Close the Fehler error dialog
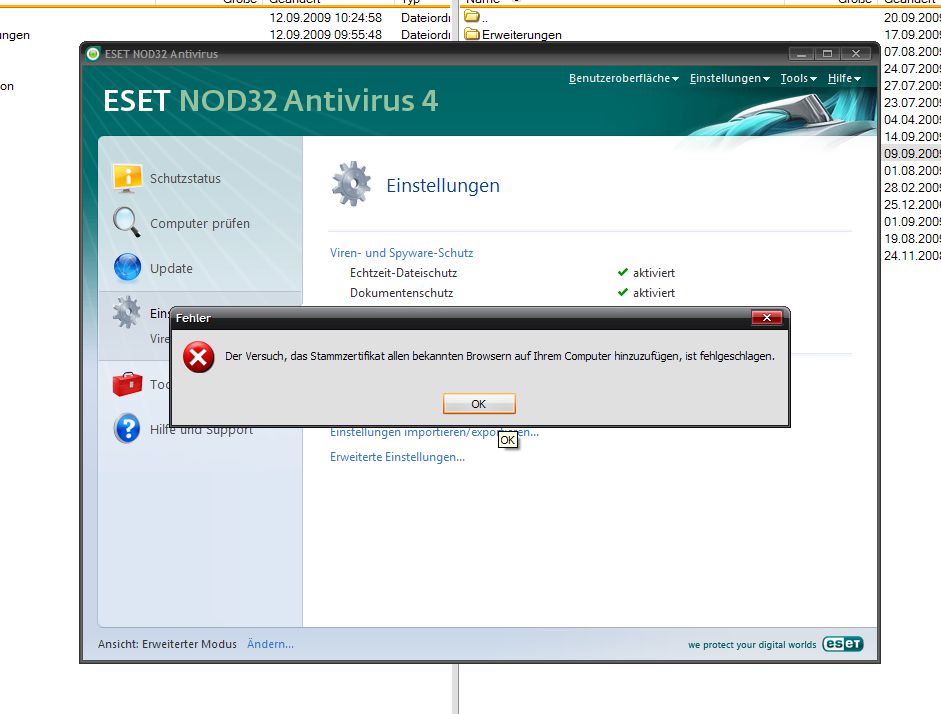 766,317
